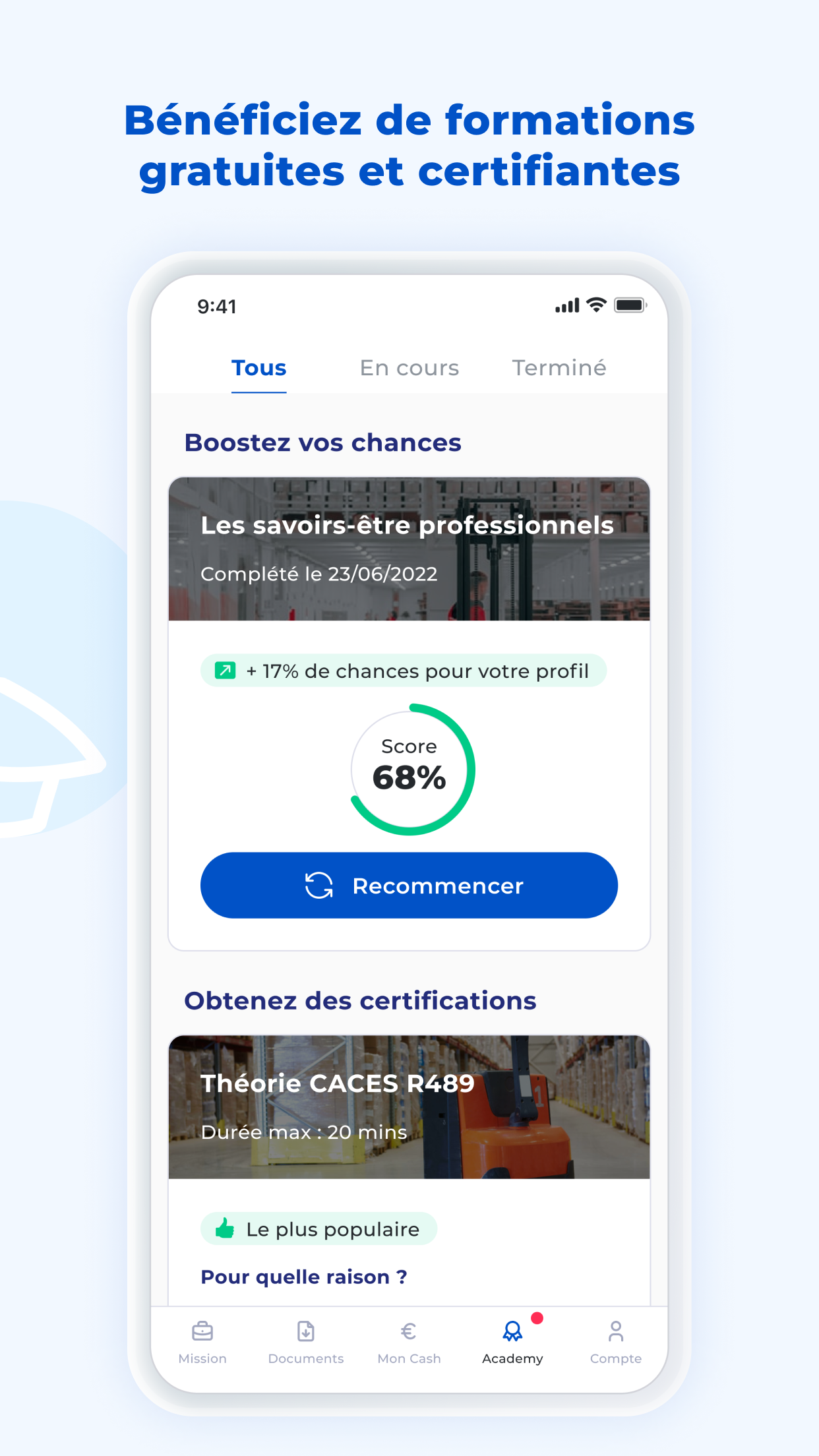Open the Les savoirs-être professionnels card image

pos(409,549)
